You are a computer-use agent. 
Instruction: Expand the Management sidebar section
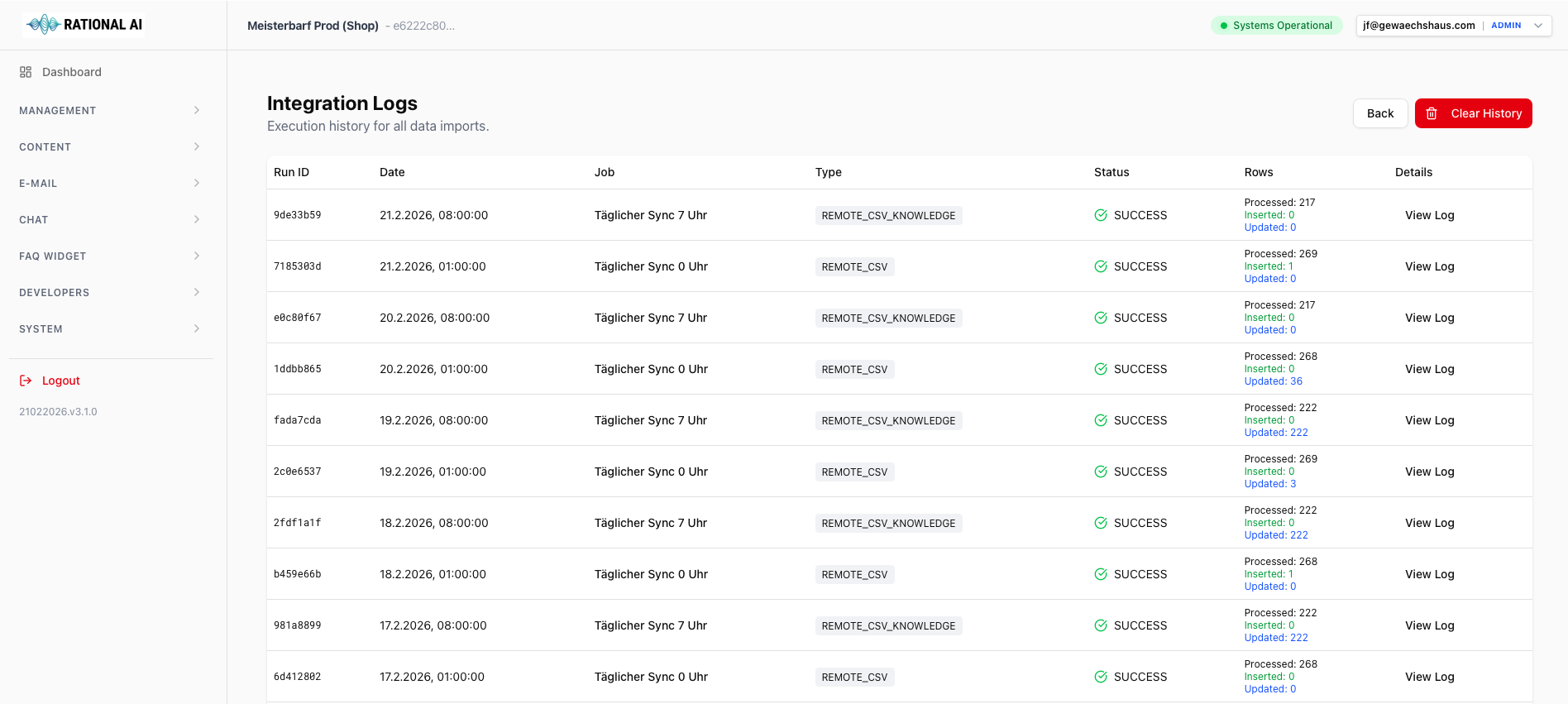point(109,110)
